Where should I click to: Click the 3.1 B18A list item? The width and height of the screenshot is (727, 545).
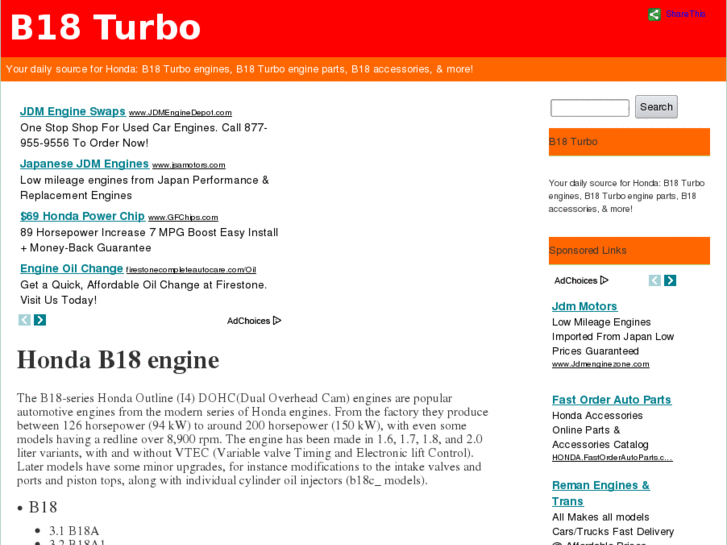click(x=74, y=531)
